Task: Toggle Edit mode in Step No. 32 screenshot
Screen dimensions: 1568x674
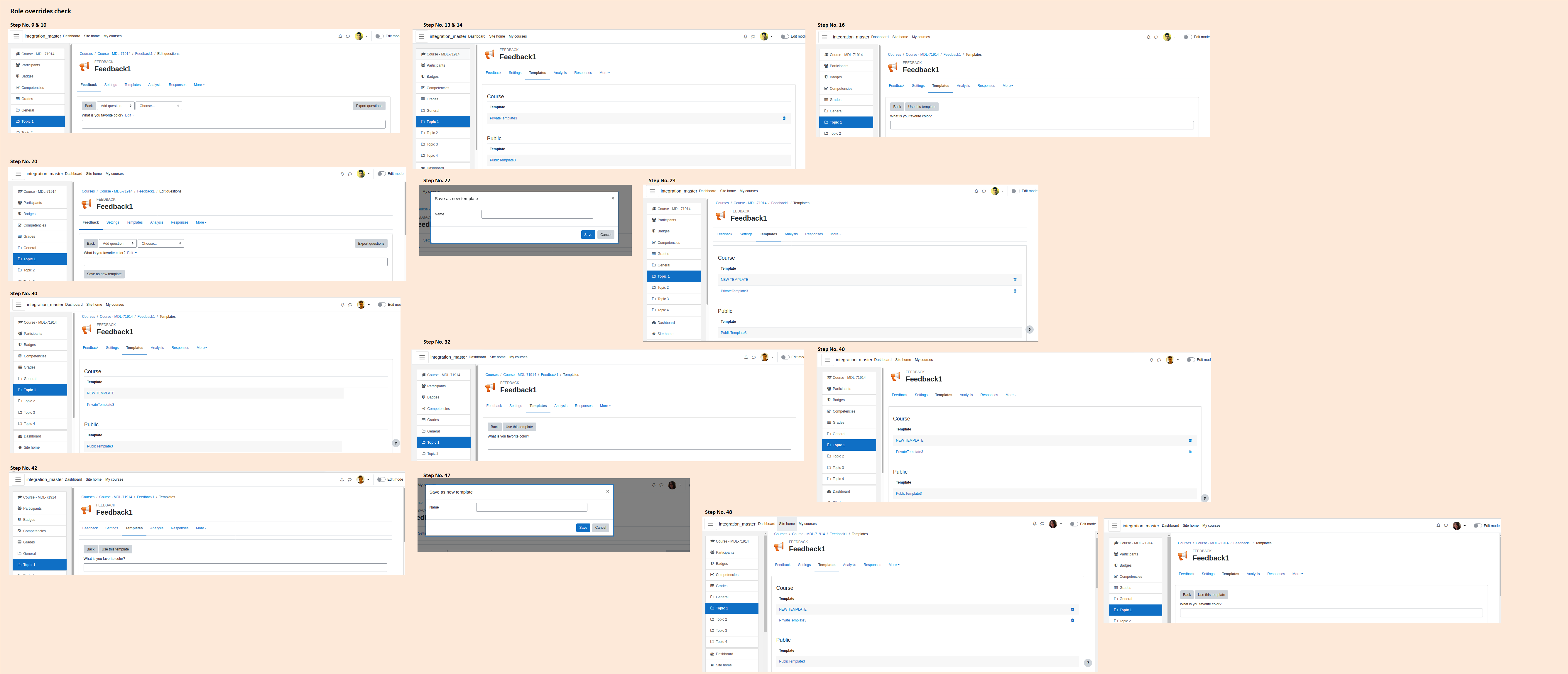Action: 785,357
